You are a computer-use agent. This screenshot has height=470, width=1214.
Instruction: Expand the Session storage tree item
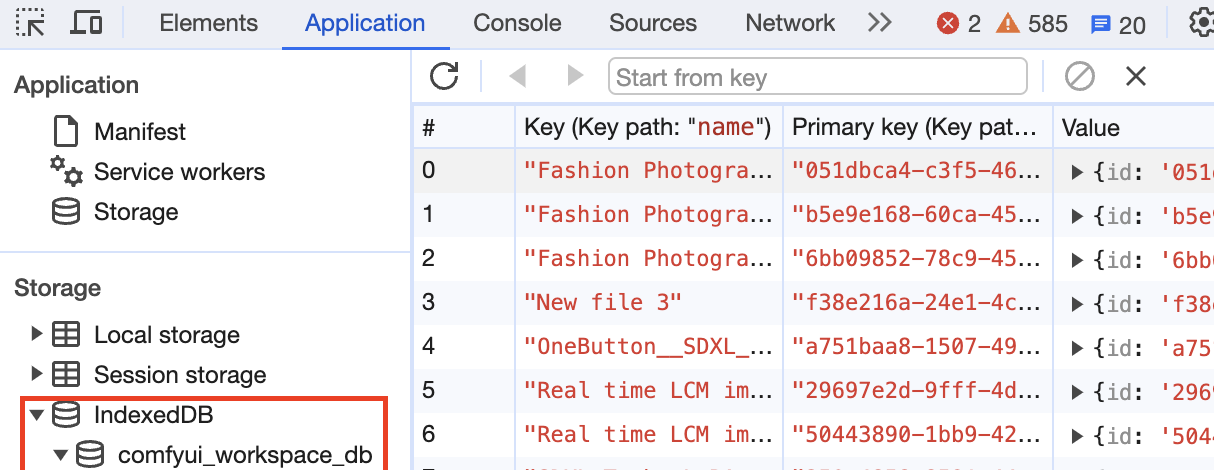(38, 374)
